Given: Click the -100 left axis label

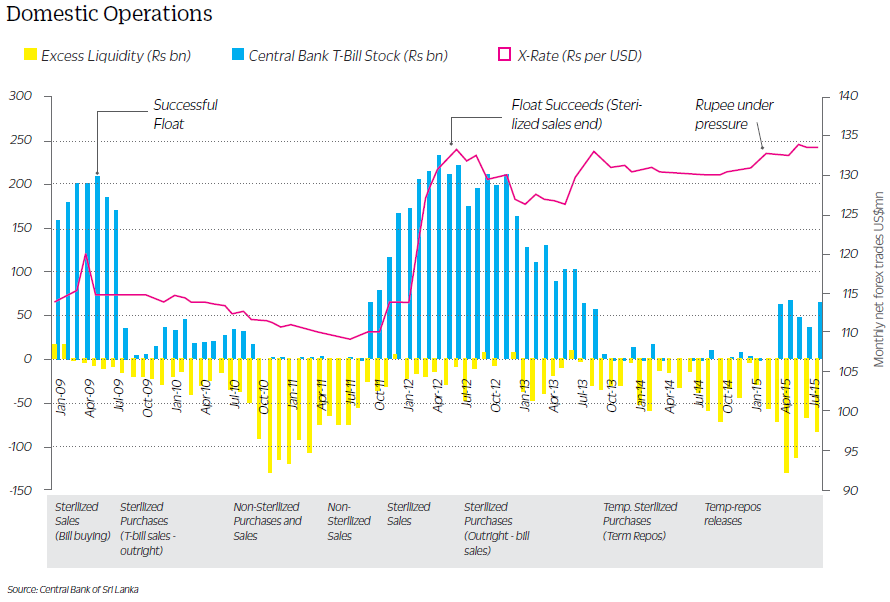Looking at the screenshot, I should coord(20,447).
